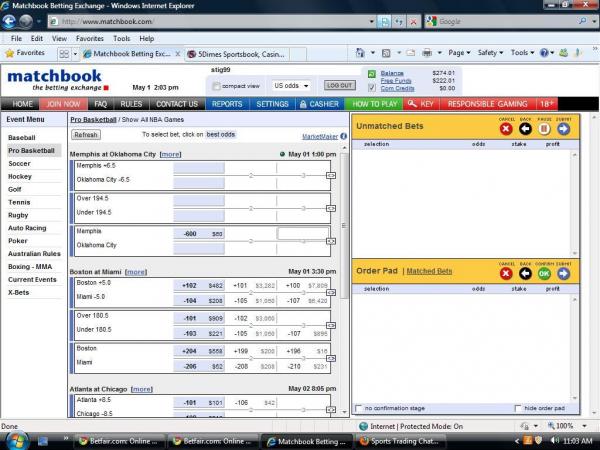The height and width of the screenshot is (450, 600).
Task: Click the LOG OUT button
Action: (339, 86)
